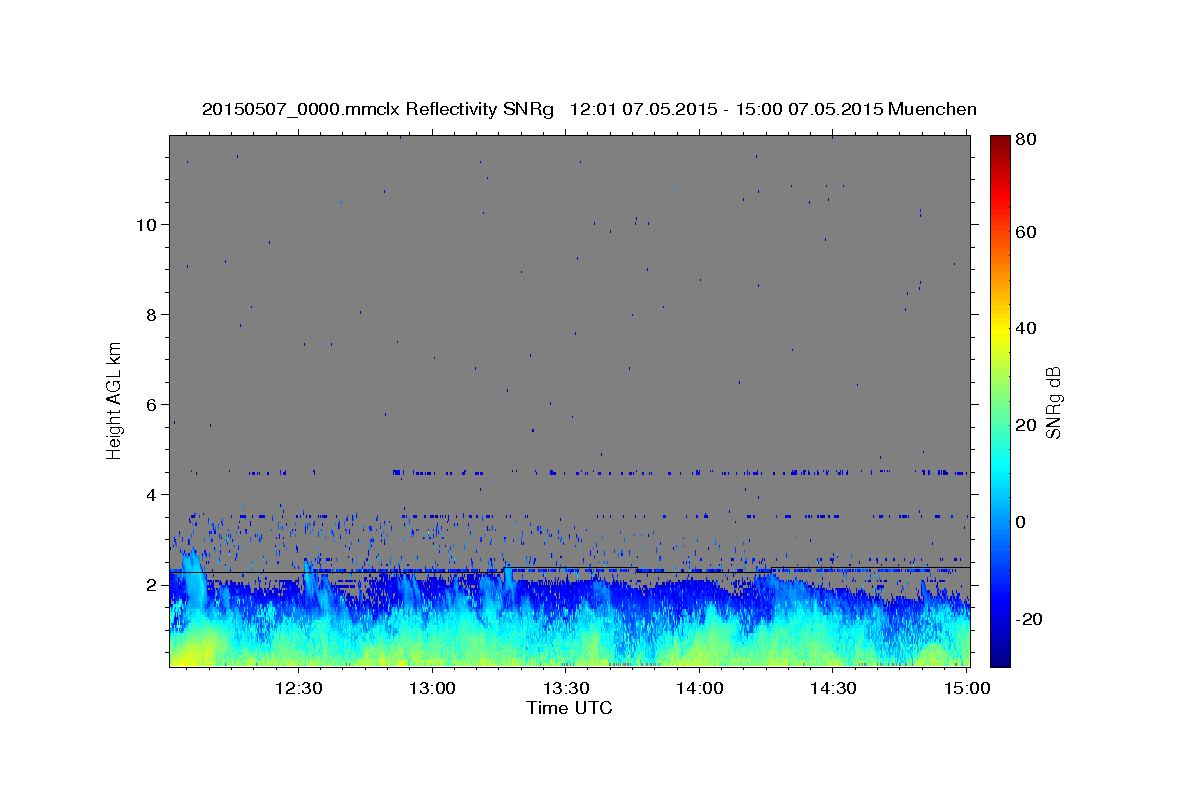1200x800 pixels.
Task: Click the 14:30 time tick label
Action: [833, 688]
